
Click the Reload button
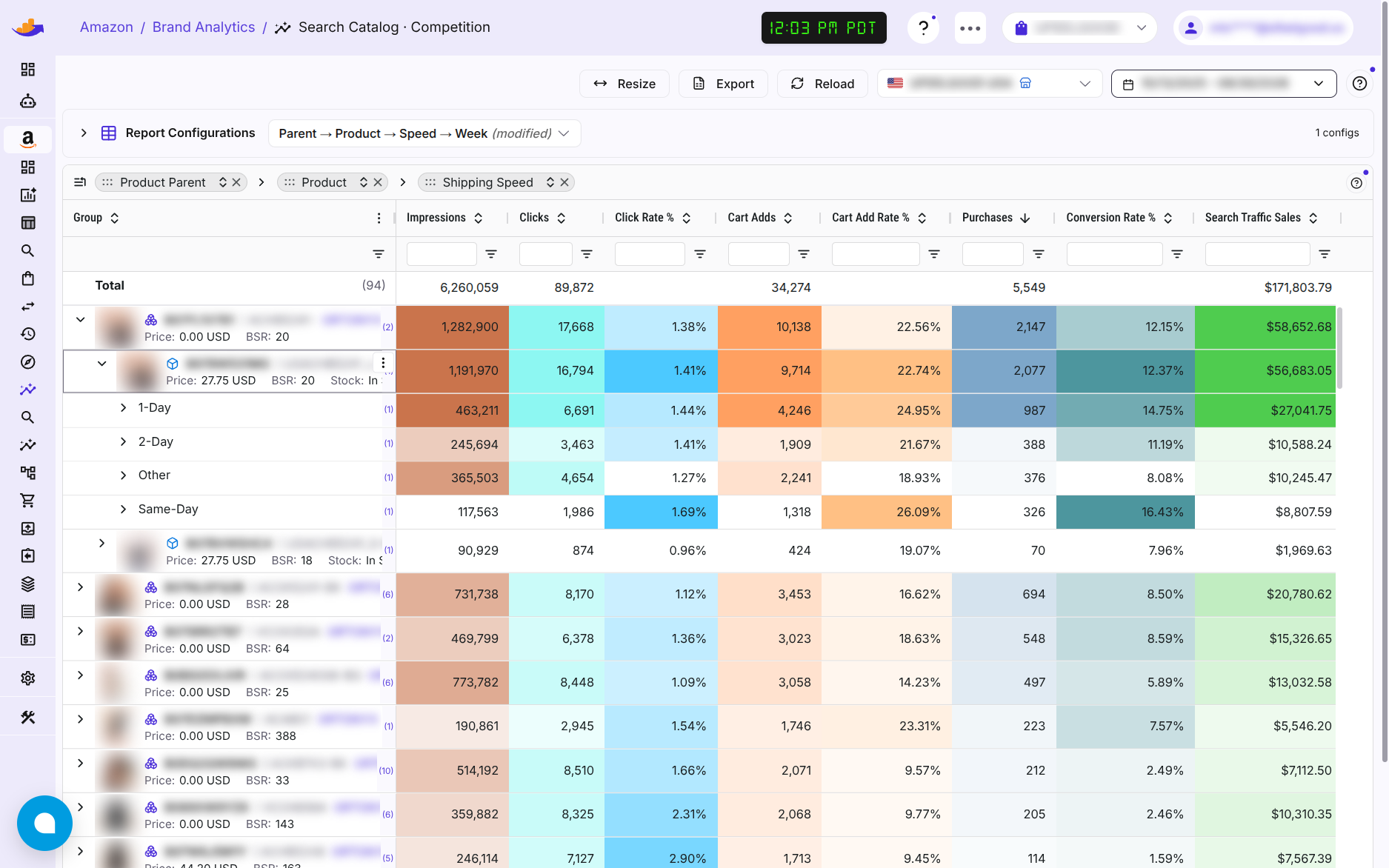coord(822,84)
